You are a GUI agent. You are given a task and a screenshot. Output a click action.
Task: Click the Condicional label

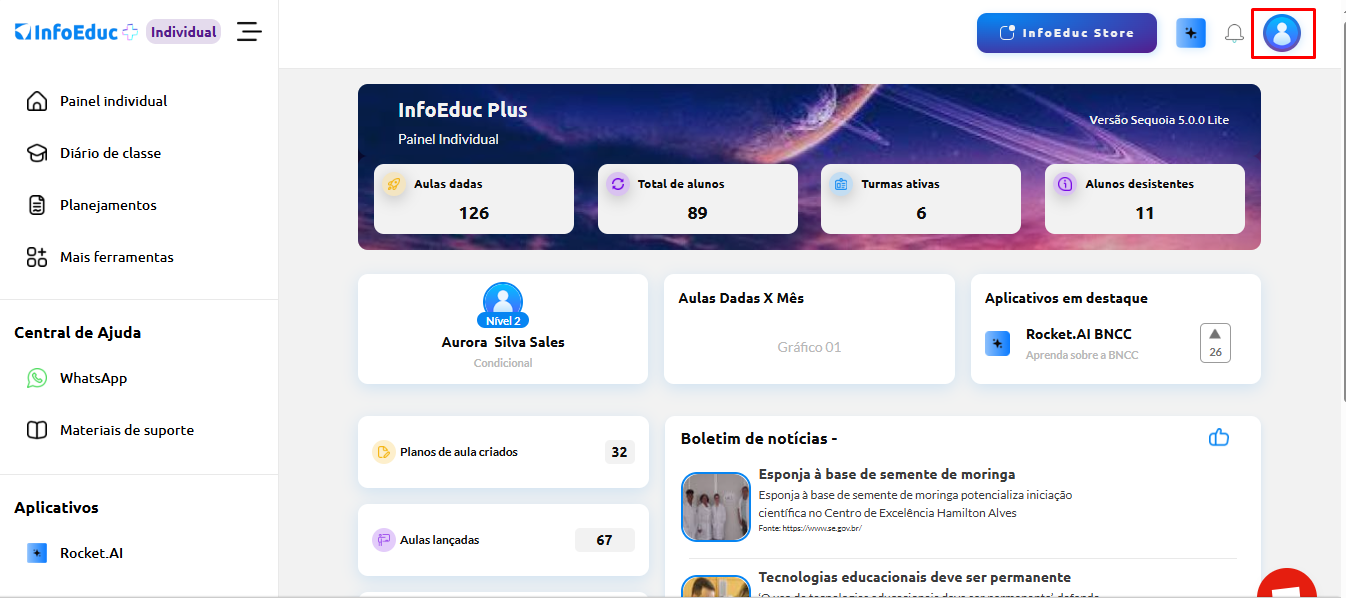coord(503,363)
